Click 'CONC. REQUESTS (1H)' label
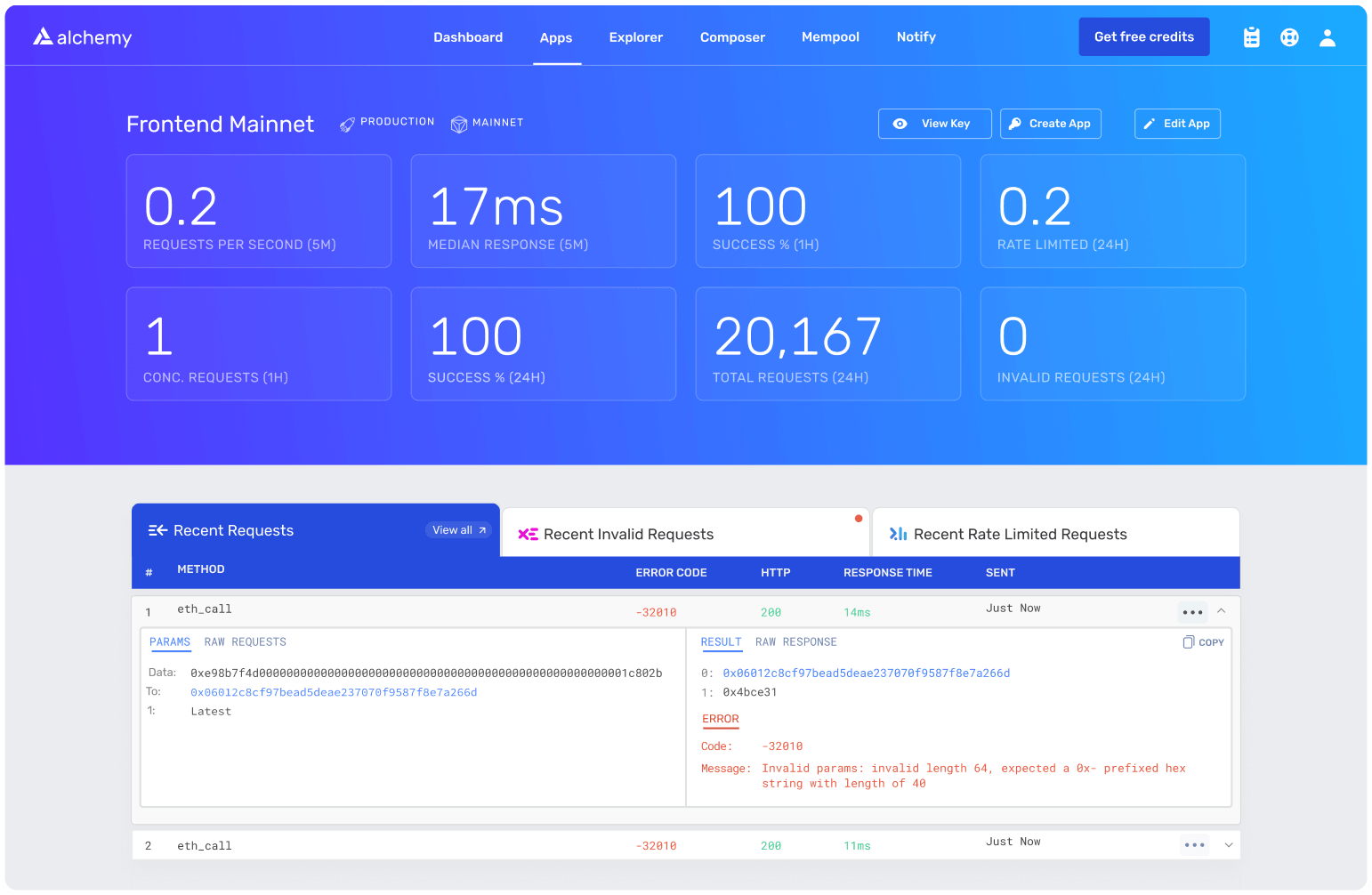Screen dimensions: 1372x895 [x=215, y=377]
